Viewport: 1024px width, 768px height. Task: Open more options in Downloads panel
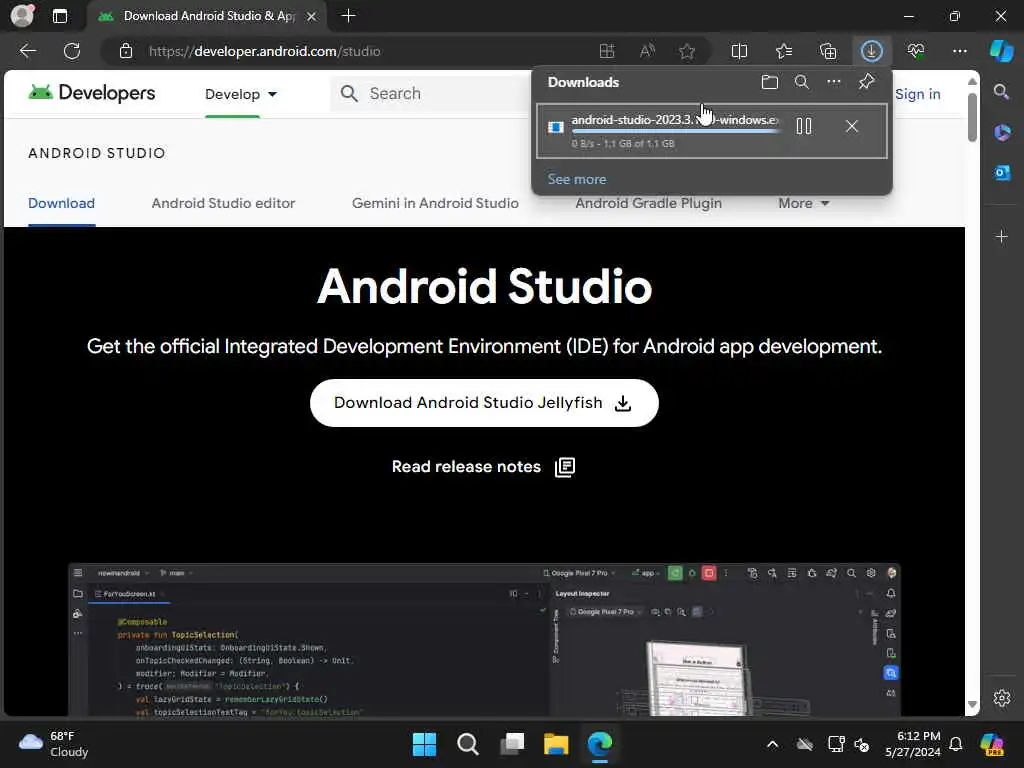click(834, 82)
